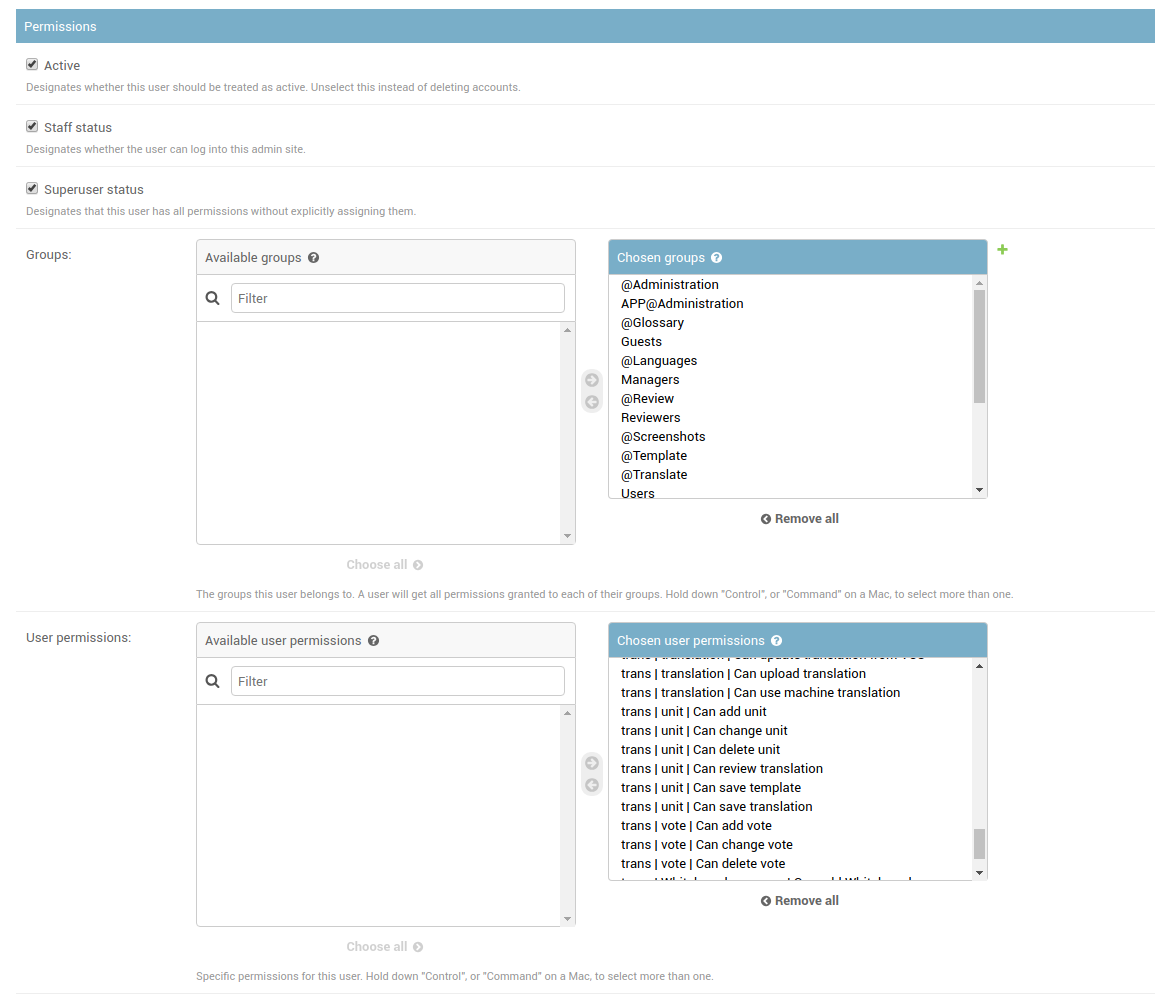This screenshot has height=1003, width=1155.
Task: Click the Filter field for Available groups
Action: click(x=397, y=298)
